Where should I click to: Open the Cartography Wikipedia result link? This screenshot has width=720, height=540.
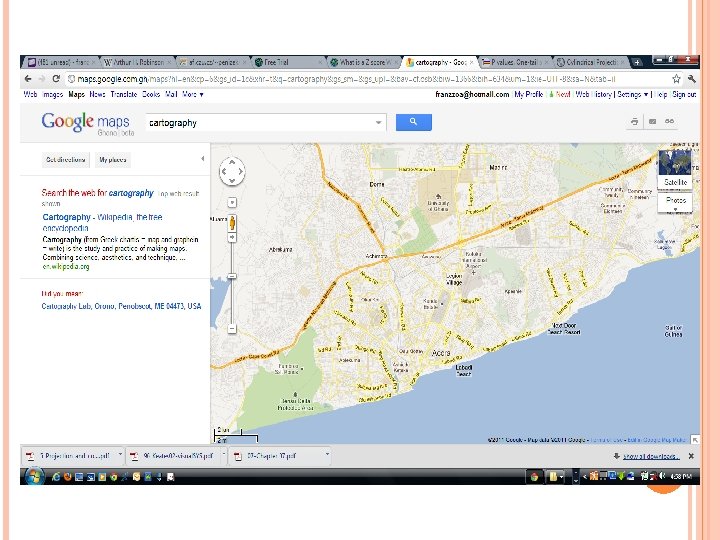click(x=102, y=222)
